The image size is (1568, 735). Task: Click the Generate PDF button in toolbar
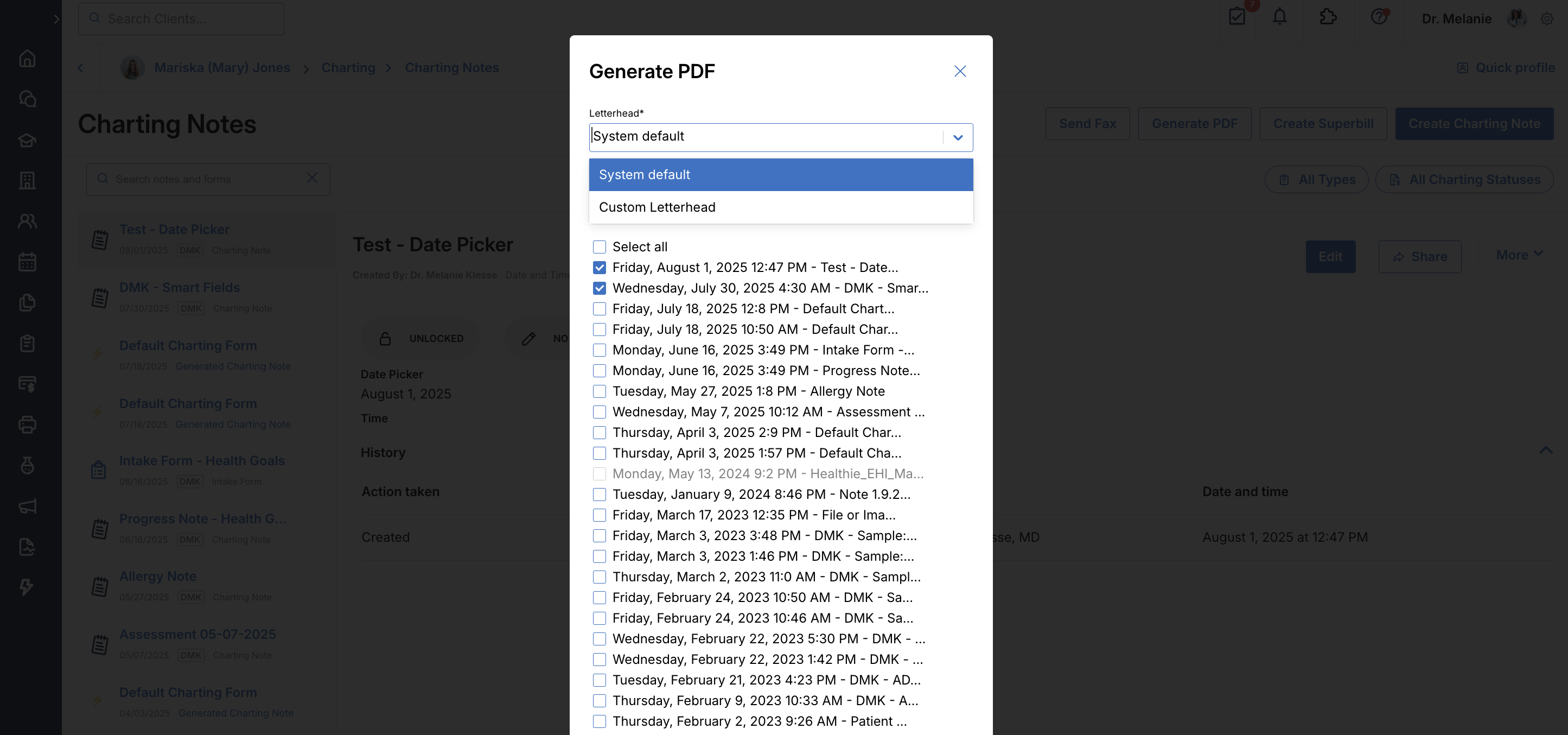click(x=1194, y=124)
